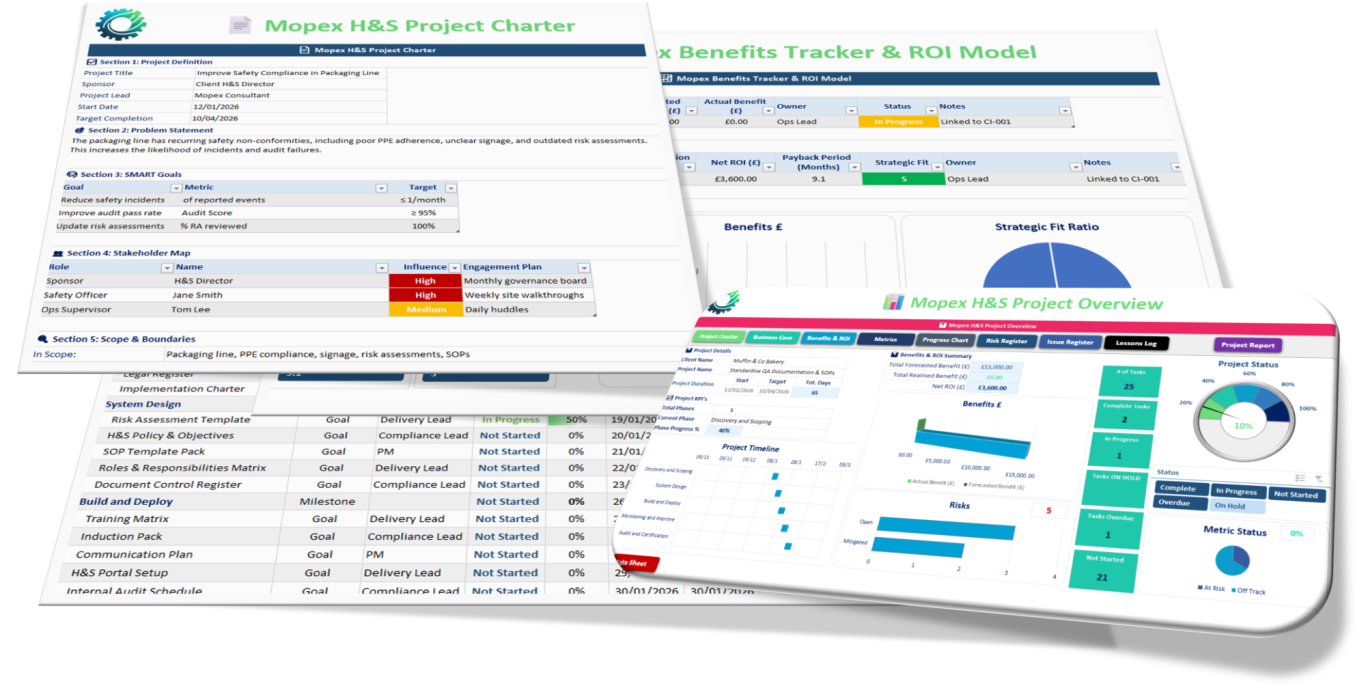Open the Goal column filter dropdown

176,188
